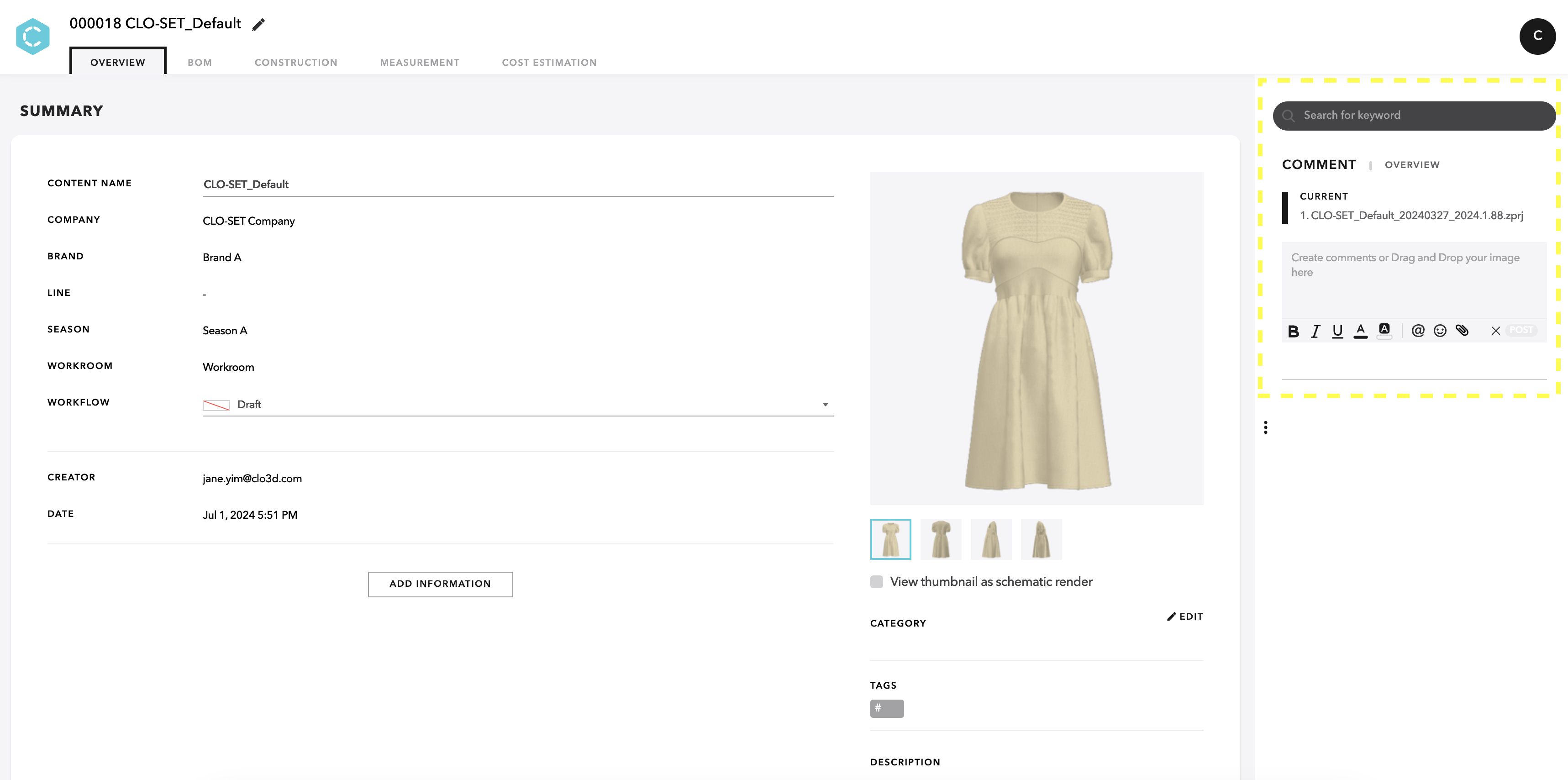The width and height of the screenshot is (1568, 780).
Task: Focus Search for keyword field
Action: click(1414, 116)
